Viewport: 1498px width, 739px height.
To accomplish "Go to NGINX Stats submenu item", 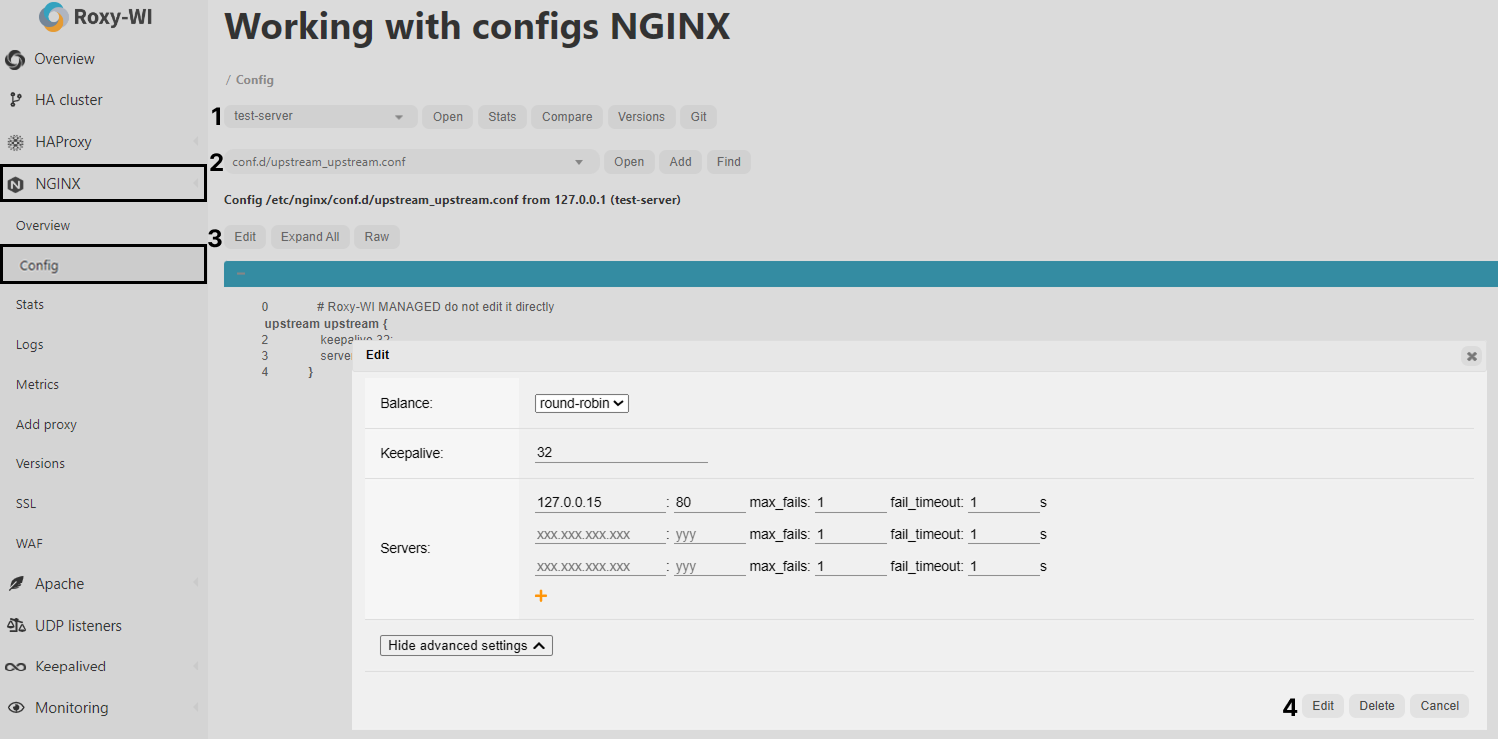I will point(30,305).
